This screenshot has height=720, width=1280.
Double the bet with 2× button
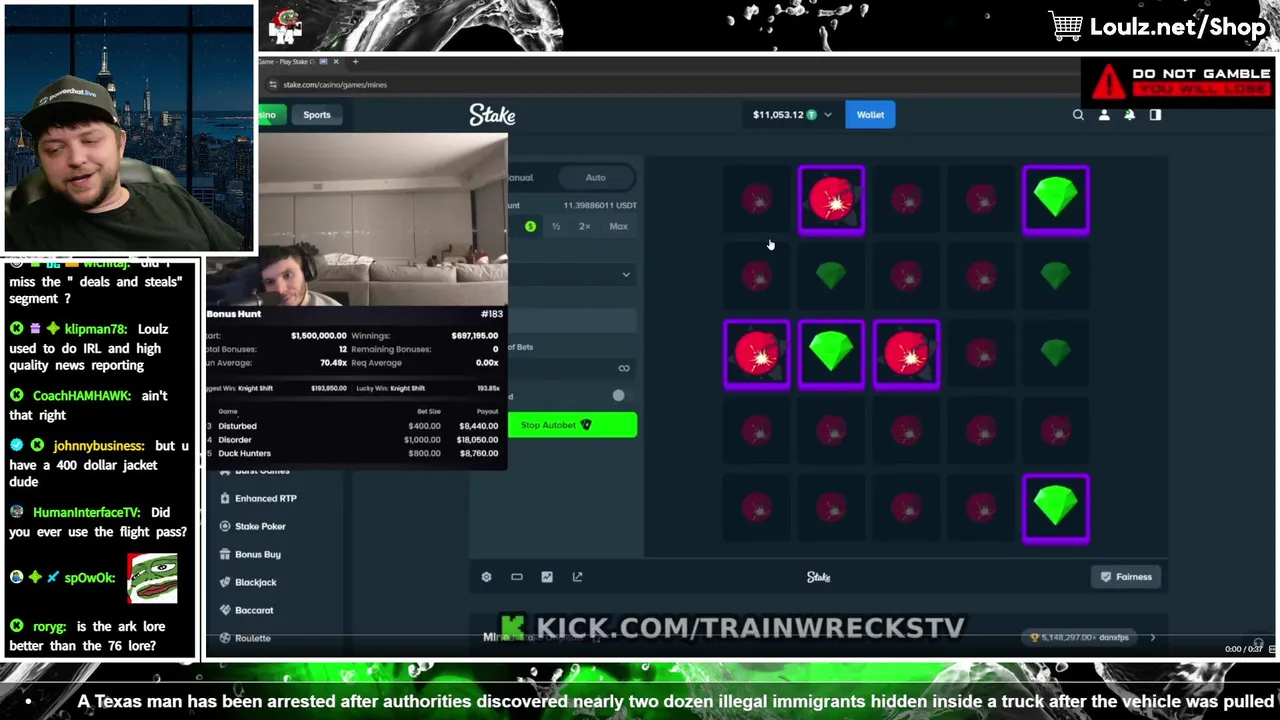point(585,227)
